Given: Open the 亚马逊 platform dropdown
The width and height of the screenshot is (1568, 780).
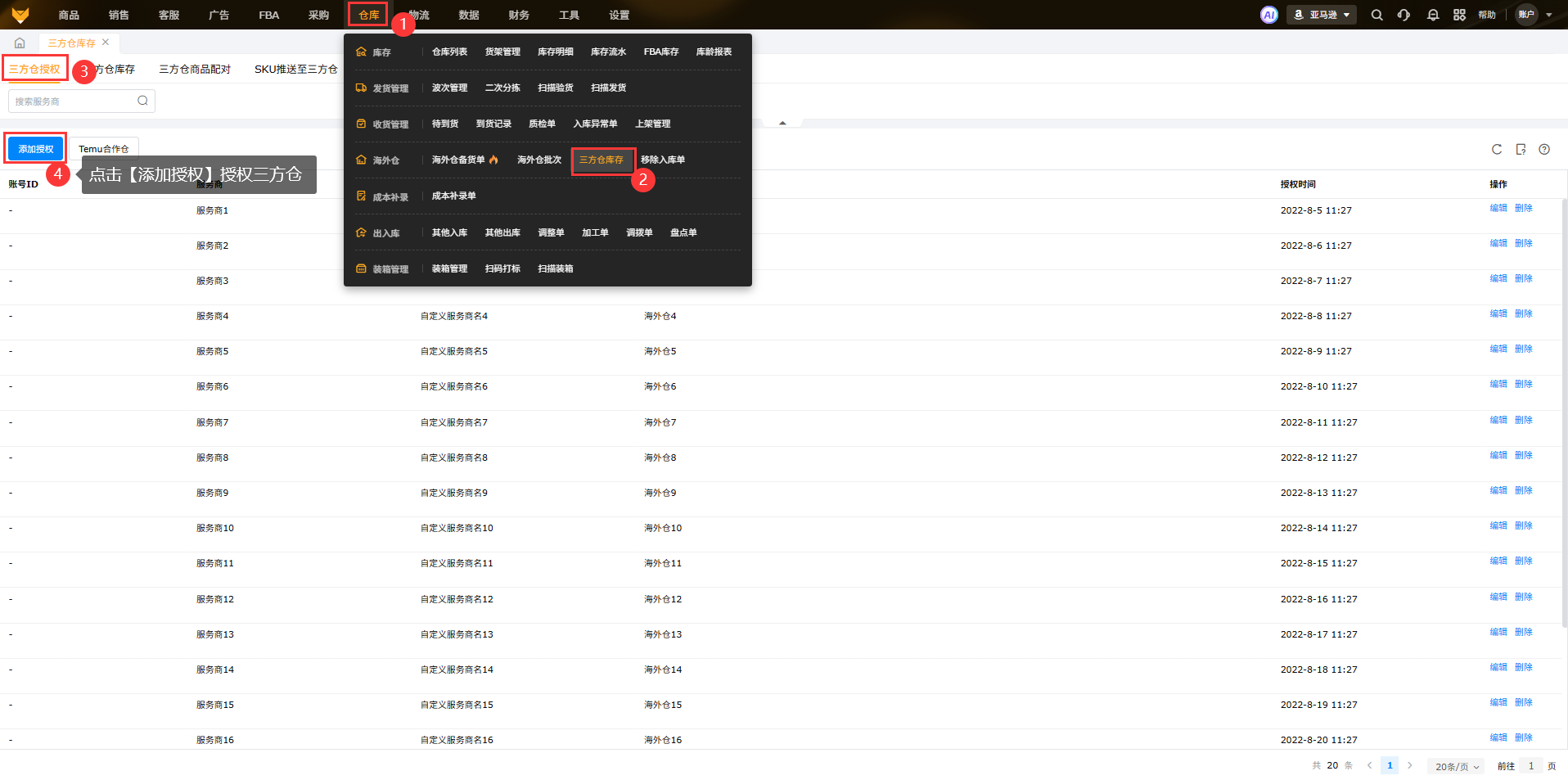Looking at the screenshot, I should click(x=1322, y=15).
